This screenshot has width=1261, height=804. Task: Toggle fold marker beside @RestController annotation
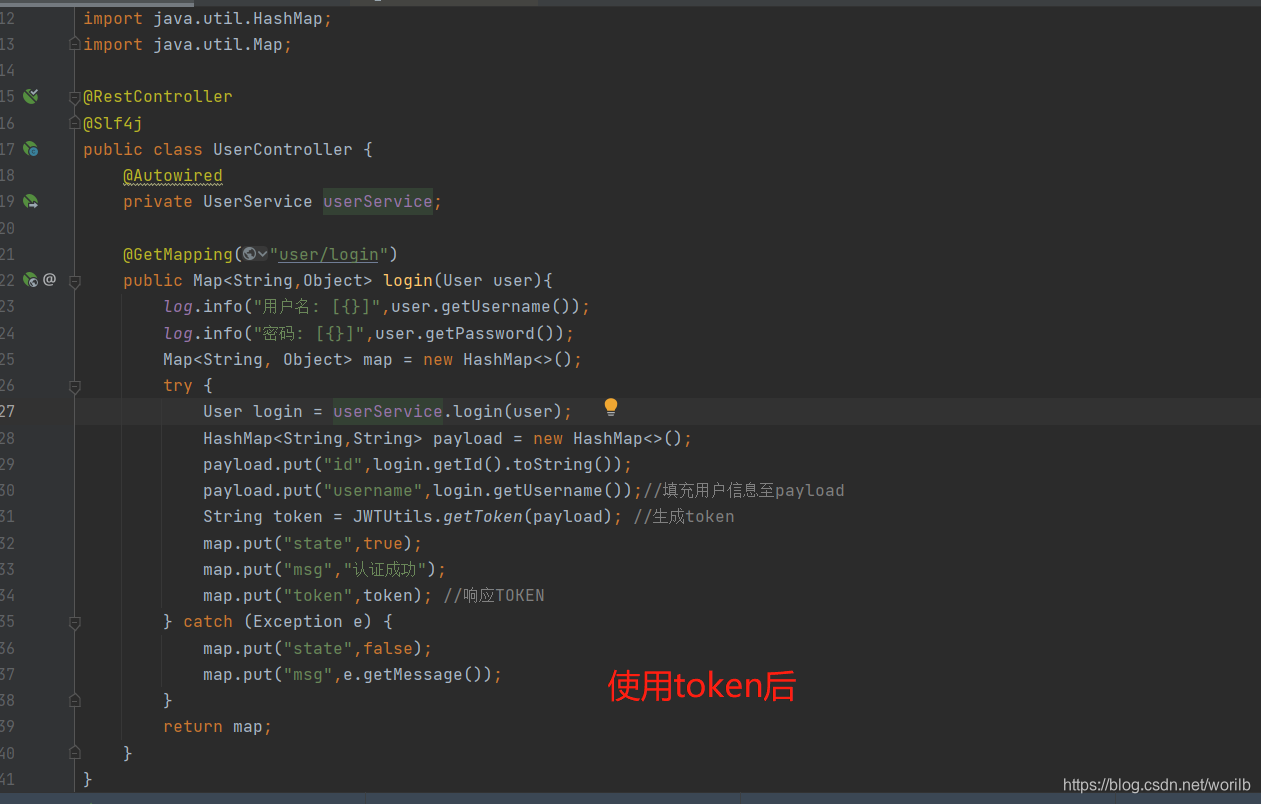coord(74,97)
